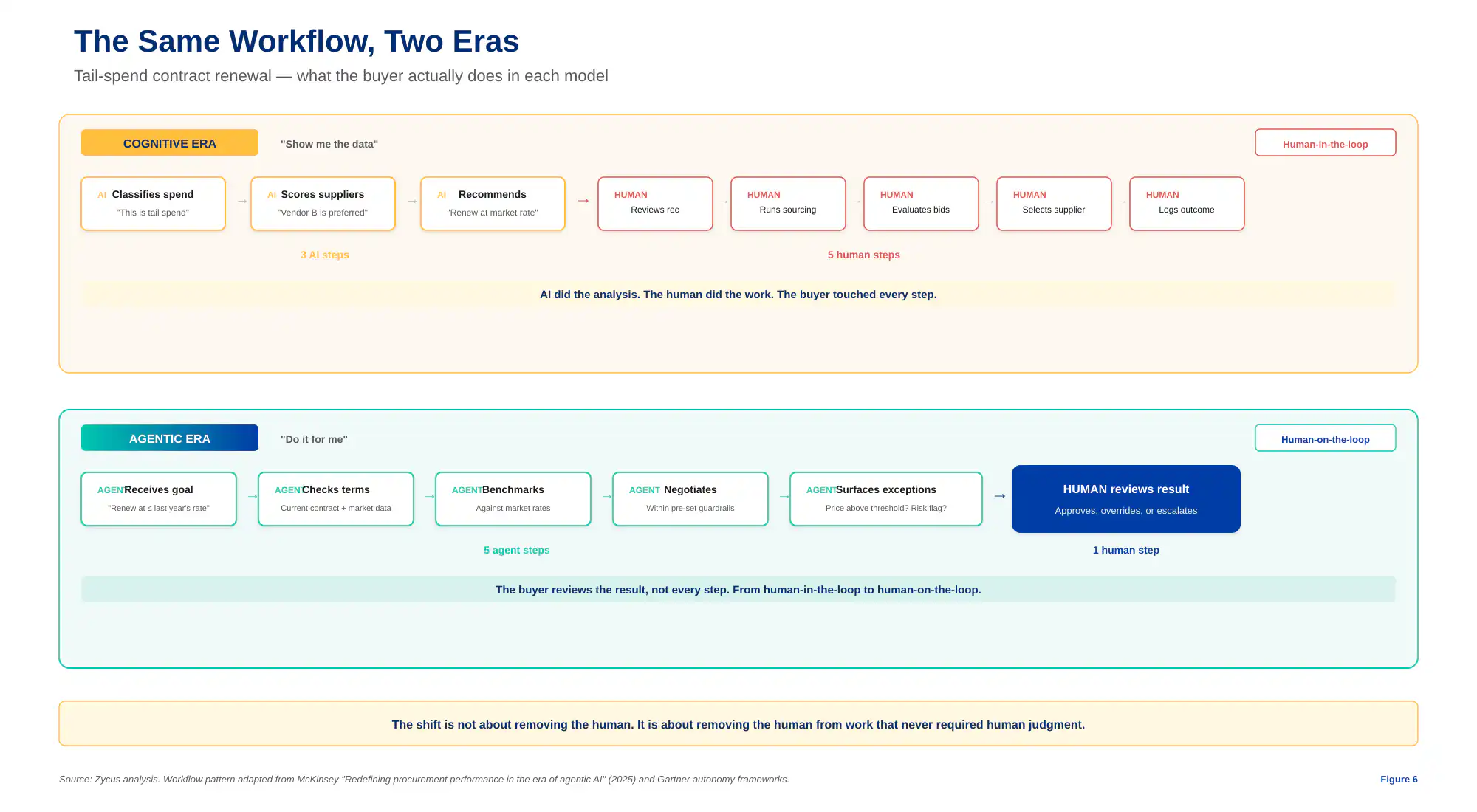Click the HUMAN Selects supplier box
The width and height of the screenshot is (1477, 812).
1054,204
